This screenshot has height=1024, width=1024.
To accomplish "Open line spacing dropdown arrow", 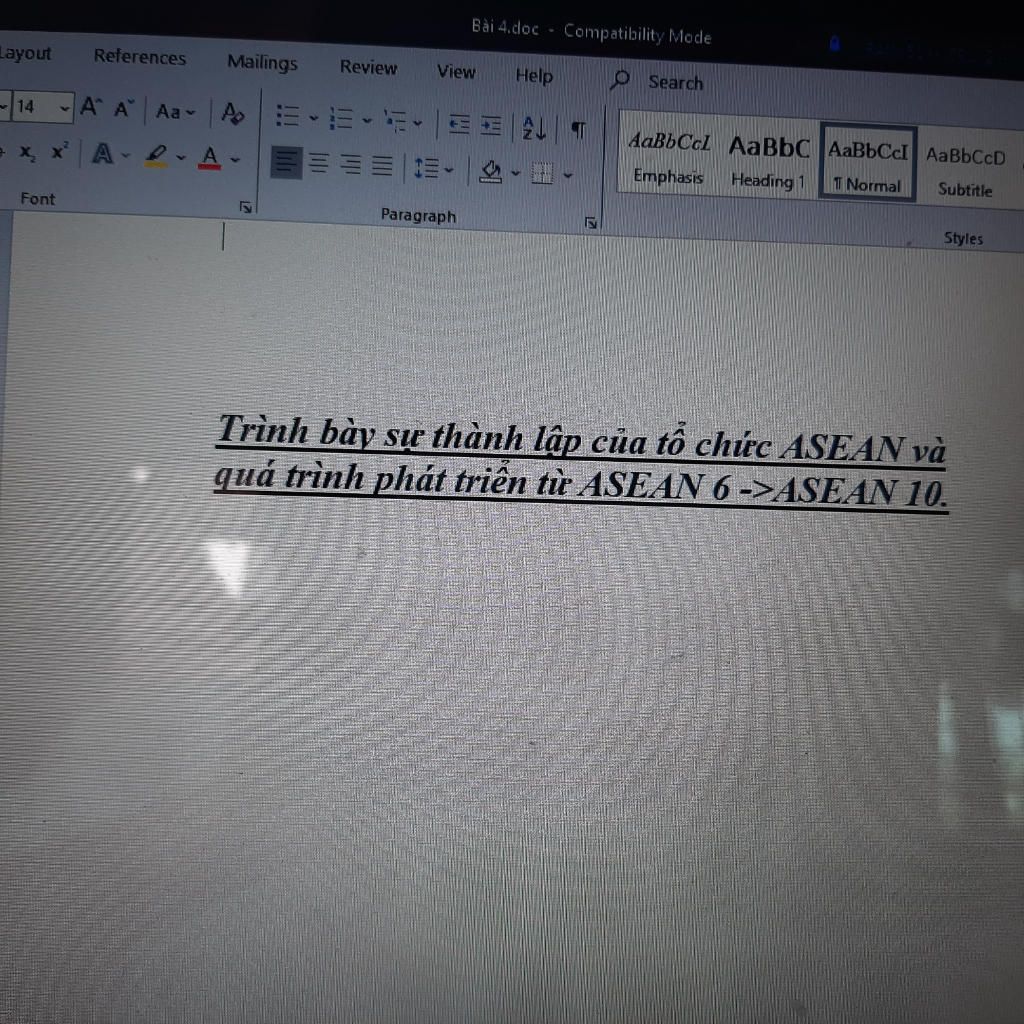I will [449, 170].
